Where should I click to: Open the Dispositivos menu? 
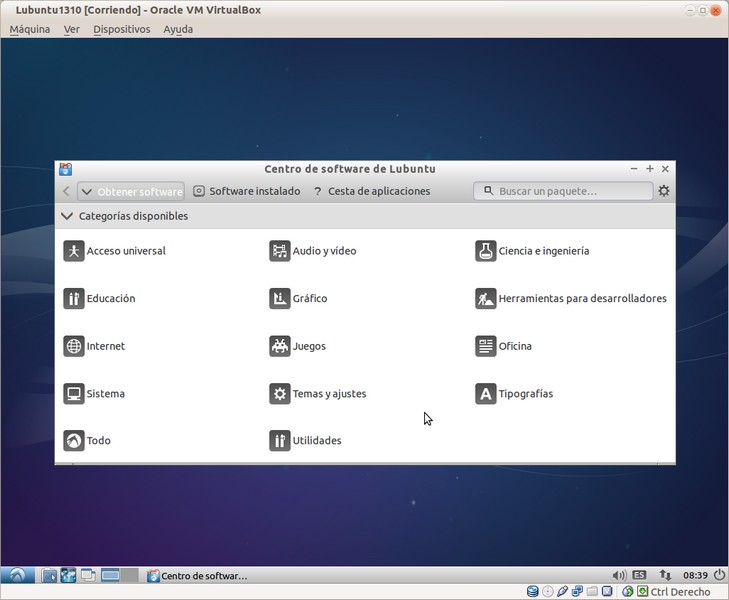pos(122,29)
